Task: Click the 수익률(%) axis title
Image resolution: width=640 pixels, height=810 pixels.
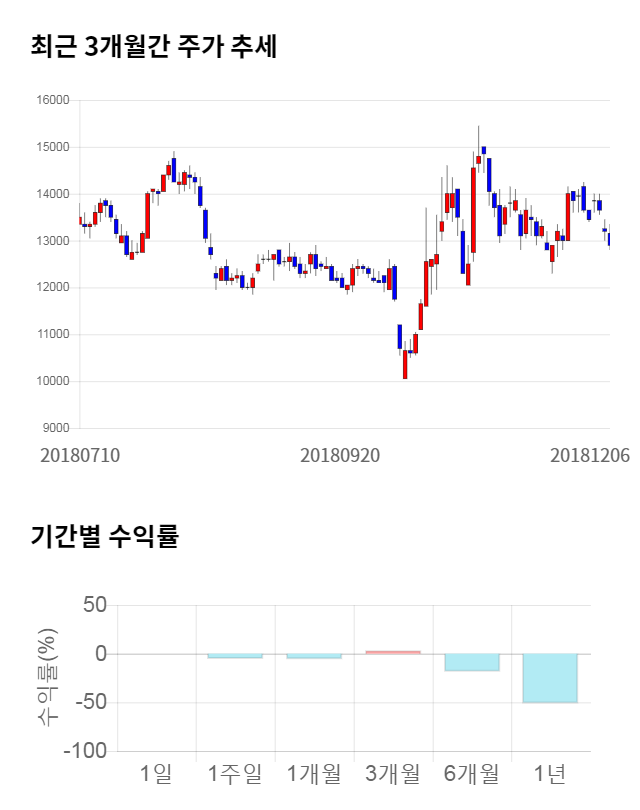Action: pos(46,677)
